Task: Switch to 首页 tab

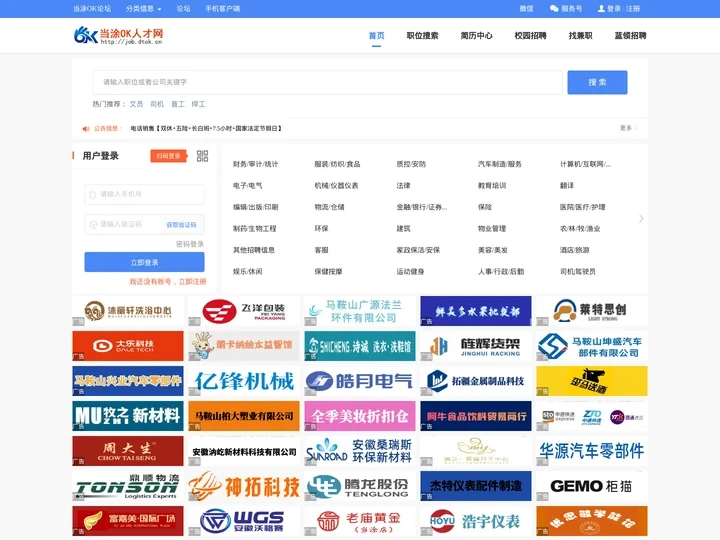Action: tap(377, 35)
